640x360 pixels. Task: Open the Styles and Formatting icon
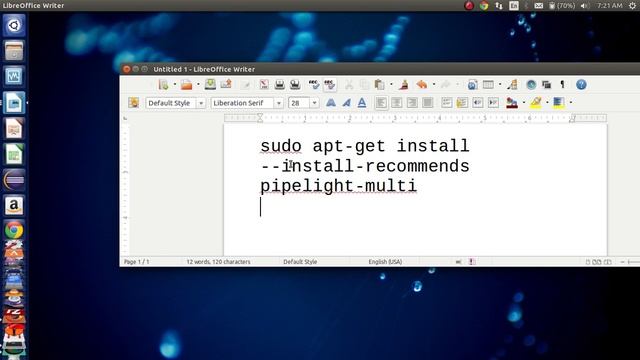(x=133, y=102)
